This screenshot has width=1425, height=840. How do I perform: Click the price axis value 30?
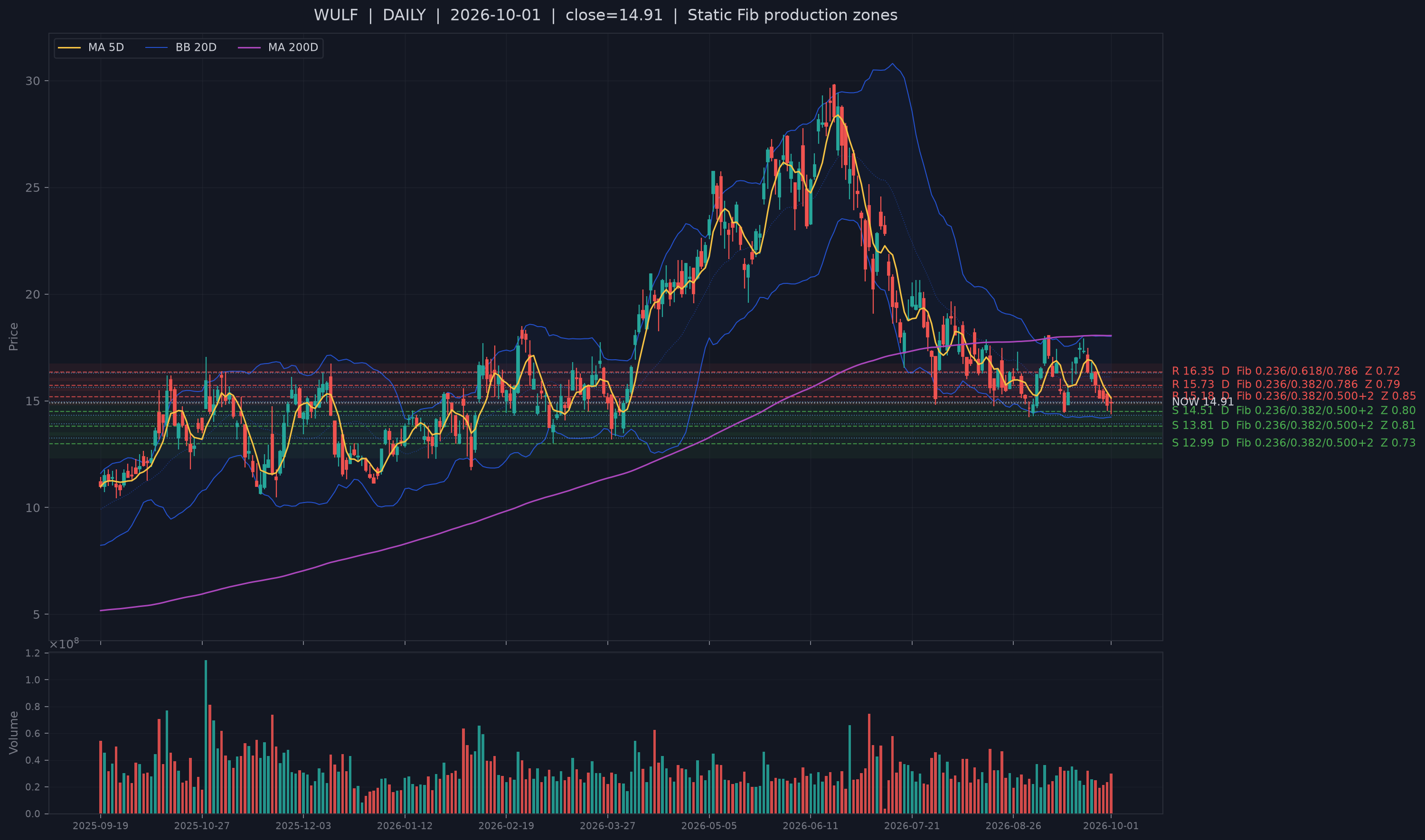[33, 81]
